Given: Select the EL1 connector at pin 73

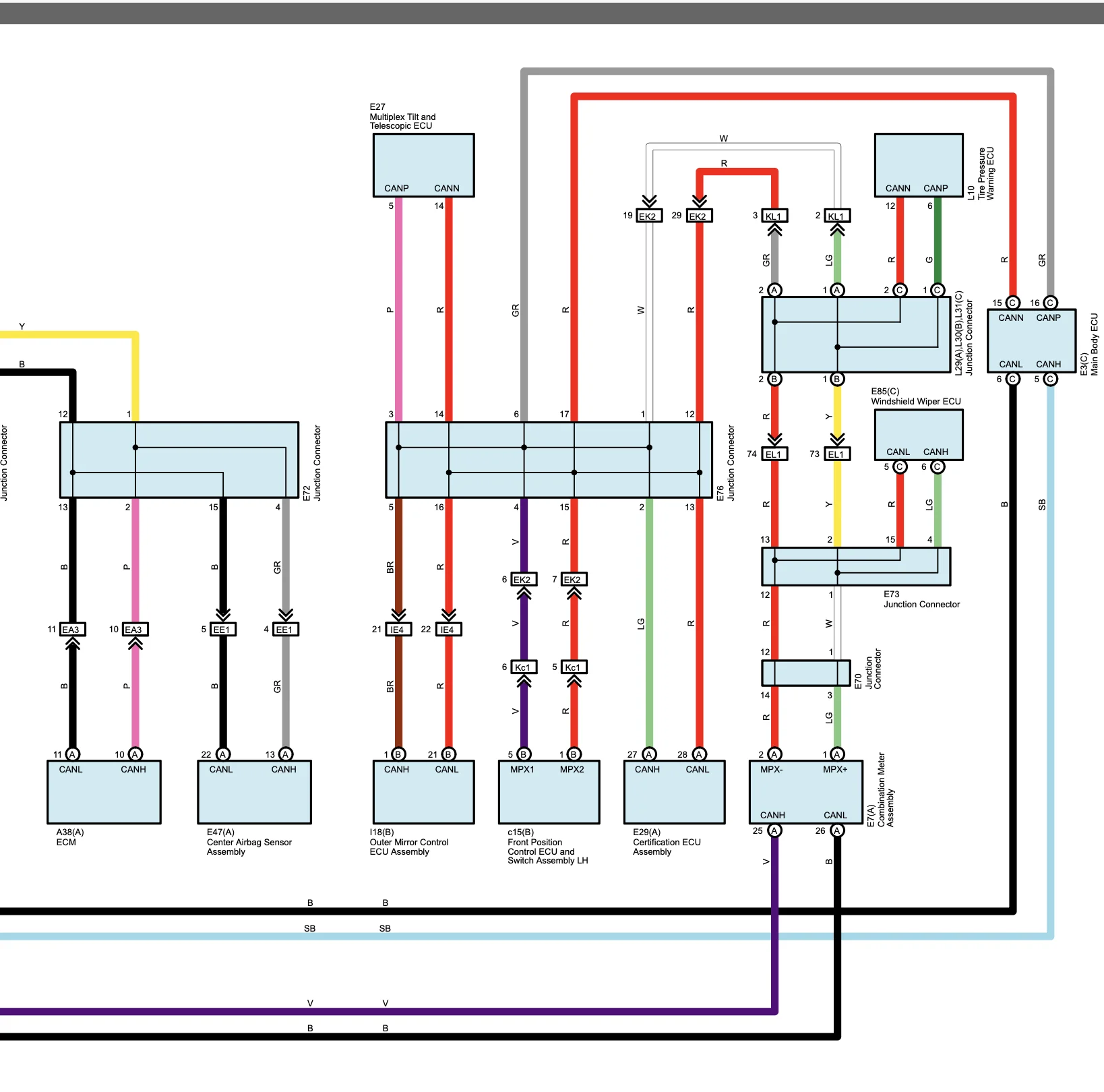Looking at the screenshot, I should coord(836,454).
